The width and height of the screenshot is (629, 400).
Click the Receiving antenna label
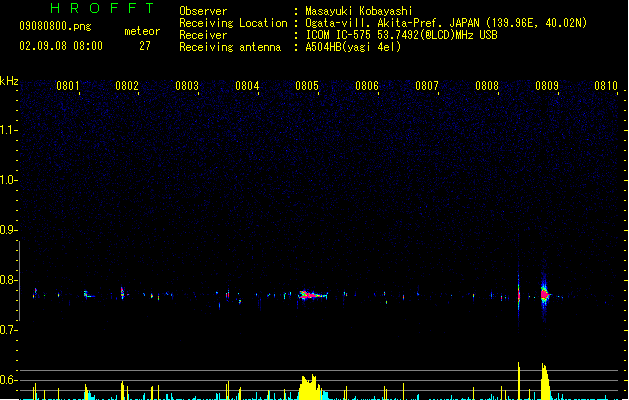coord(230,47)
